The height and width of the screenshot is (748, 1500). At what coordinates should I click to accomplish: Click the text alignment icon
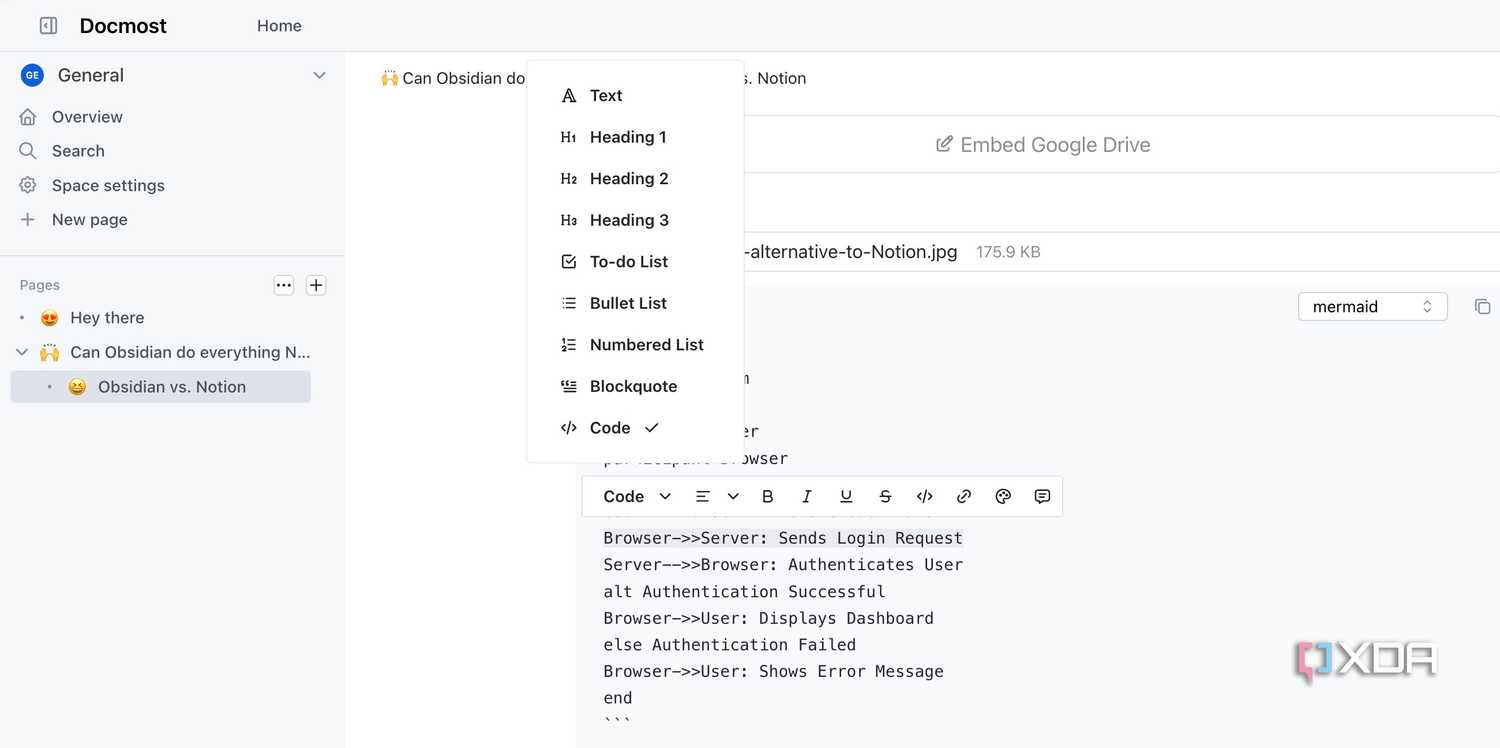click(x=703, y=496)
